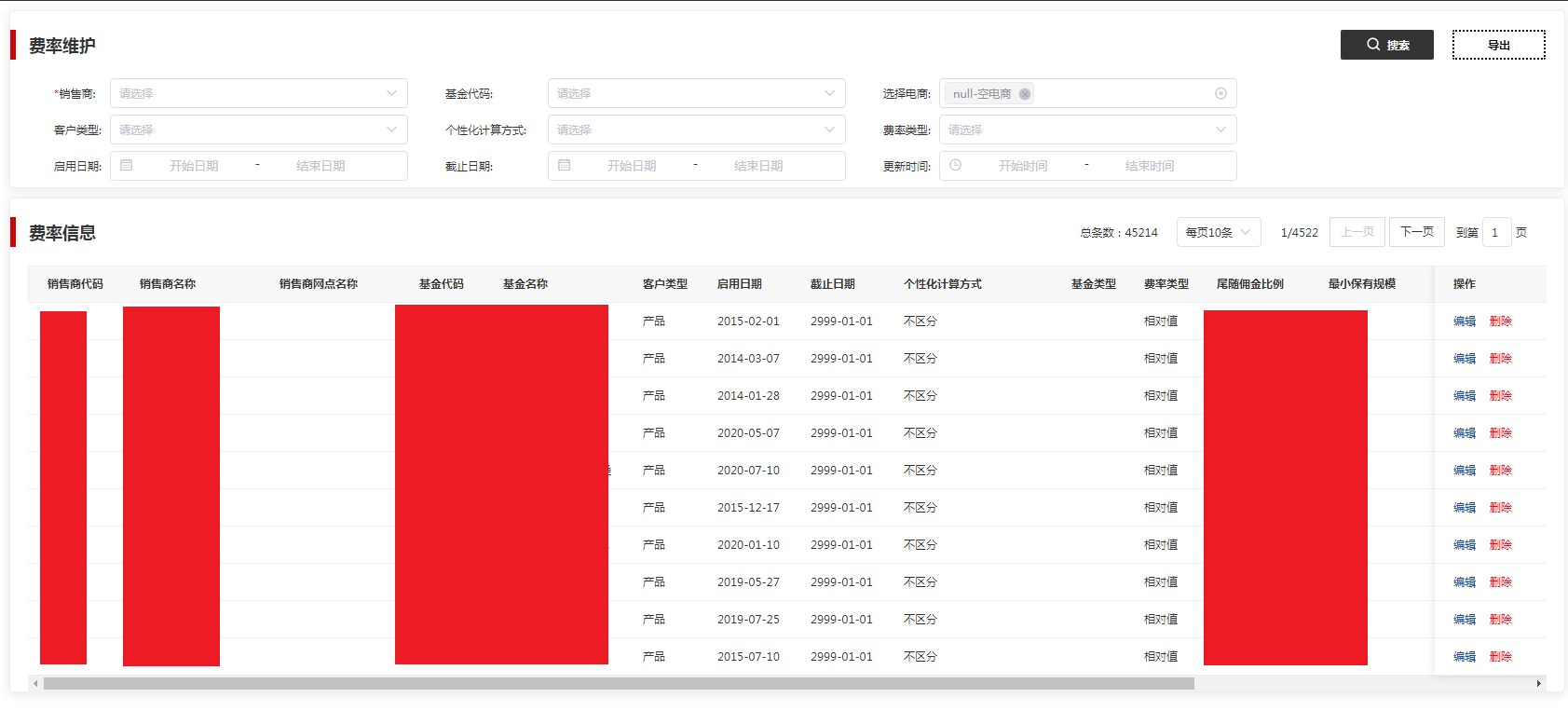
Task: Open the 客户类型 dropdown
Action: click(259, 130)
